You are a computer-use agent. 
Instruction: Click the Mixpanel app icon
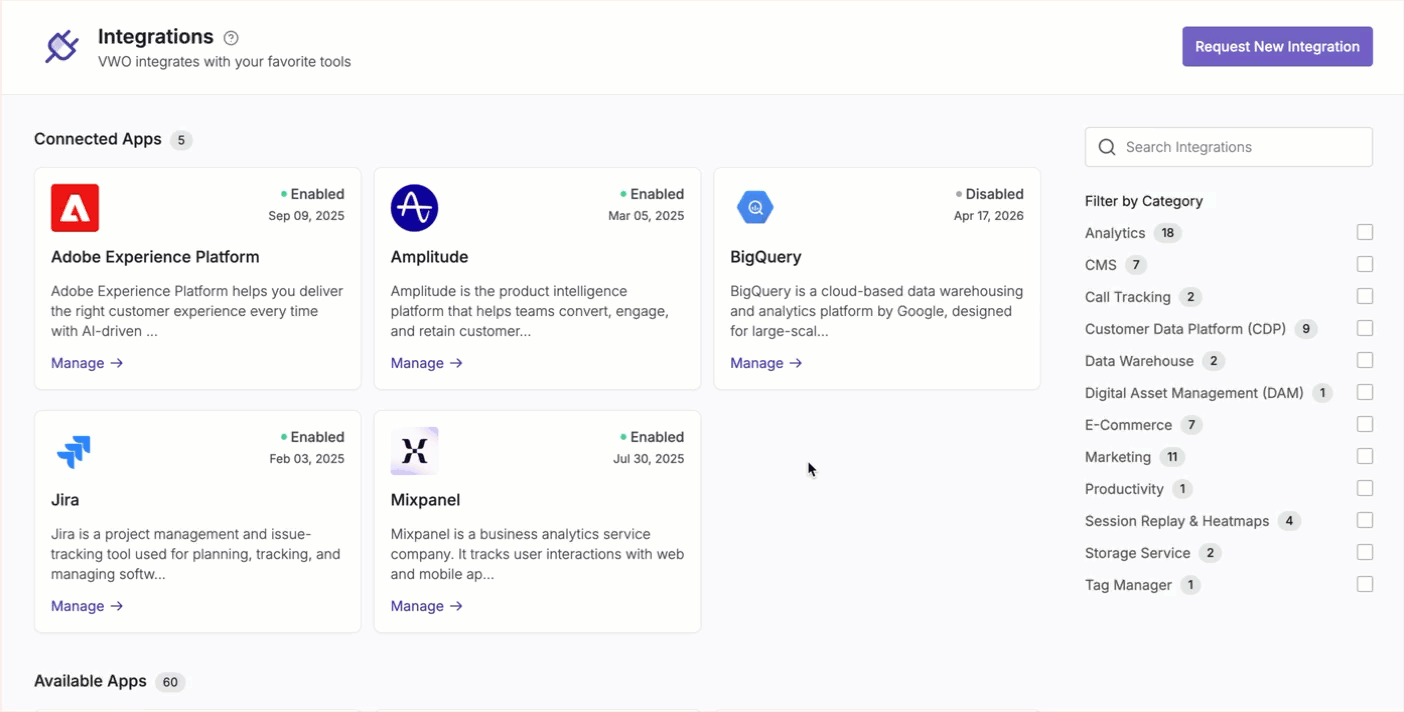414,452
